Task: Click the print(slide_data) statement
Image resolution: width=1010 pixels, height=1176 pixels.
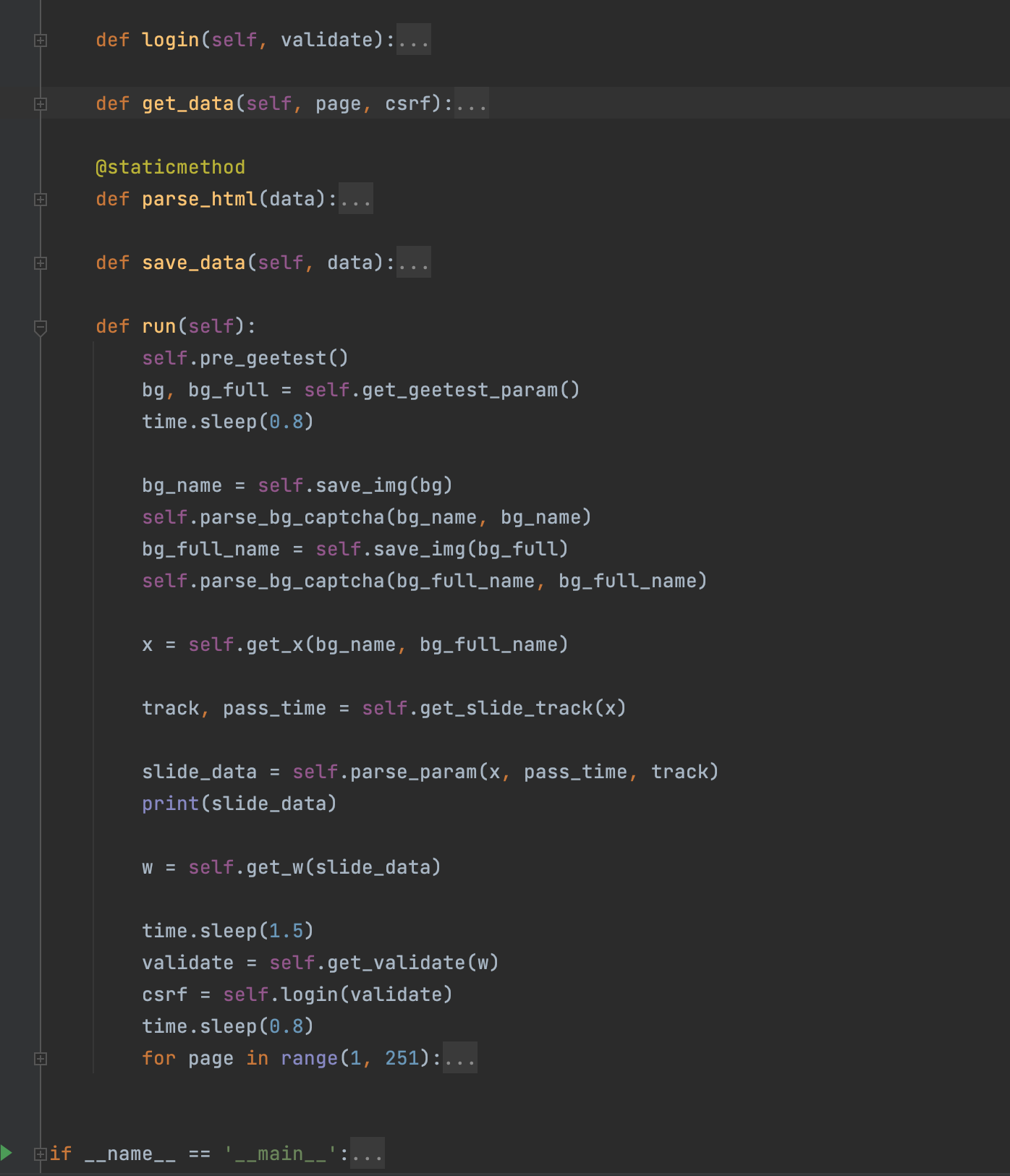Action: click(239, 804)
